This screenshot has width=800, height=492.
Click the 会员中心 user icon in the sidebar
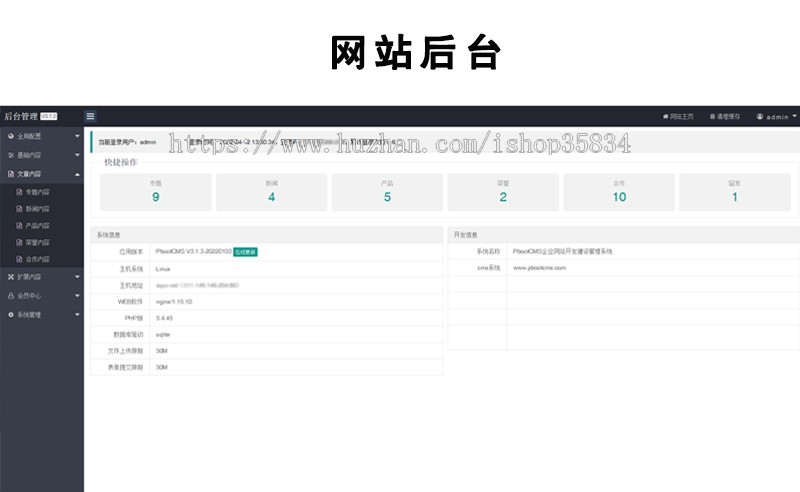click(x=11, y=296)
